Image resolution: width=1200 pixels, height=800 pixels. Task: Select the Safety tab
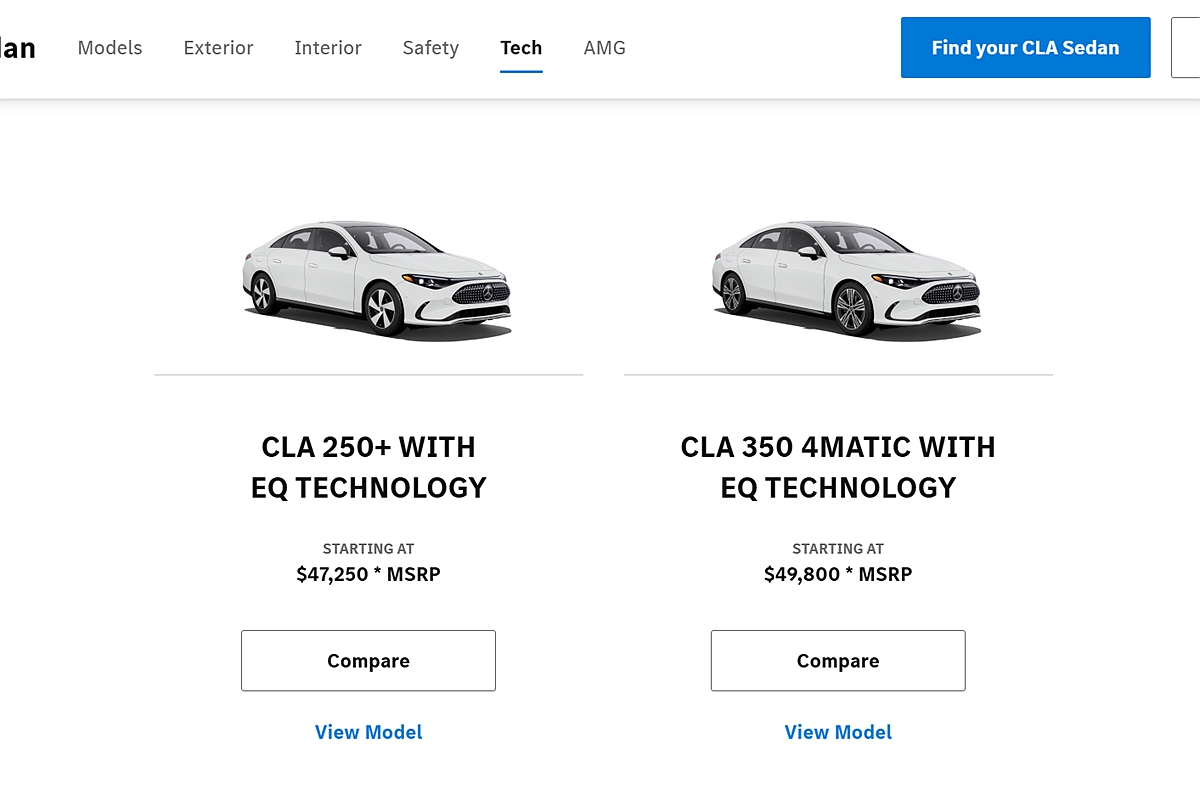(x=430, y=48)
